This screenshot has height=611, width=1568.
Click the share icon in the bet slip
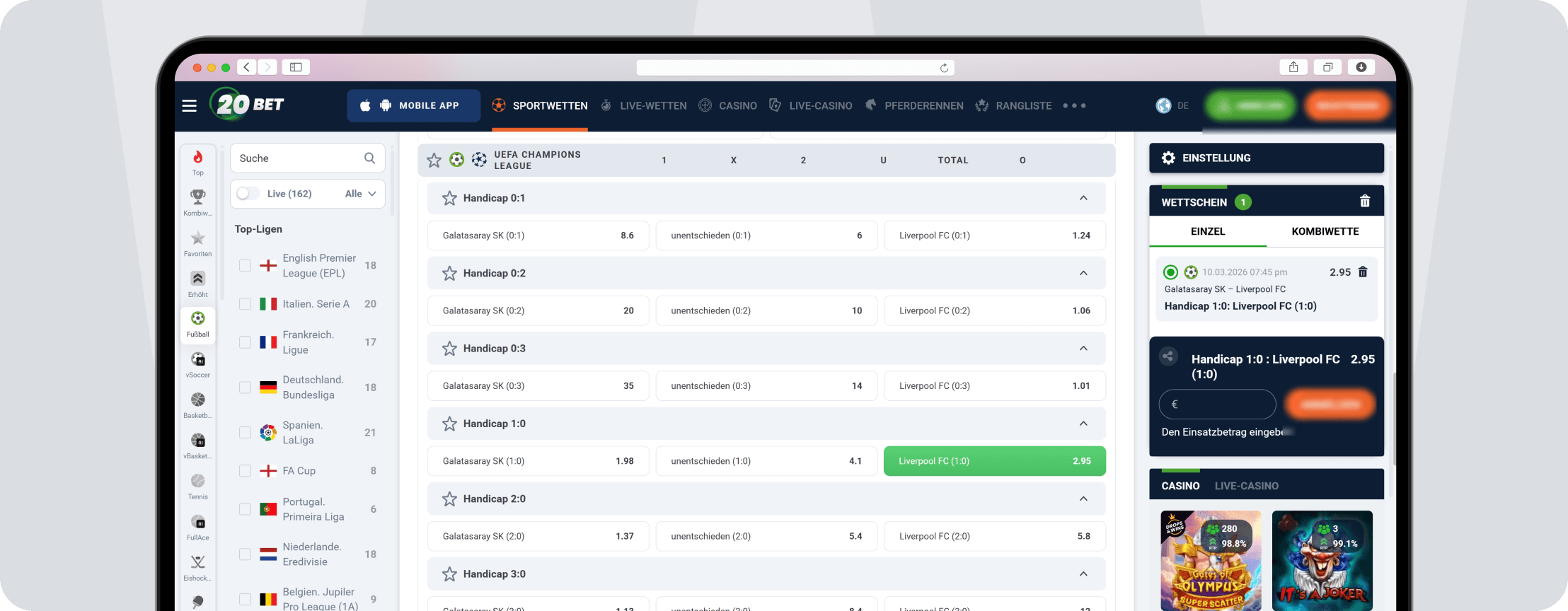pyautogui.click(x=1168, y=356)
